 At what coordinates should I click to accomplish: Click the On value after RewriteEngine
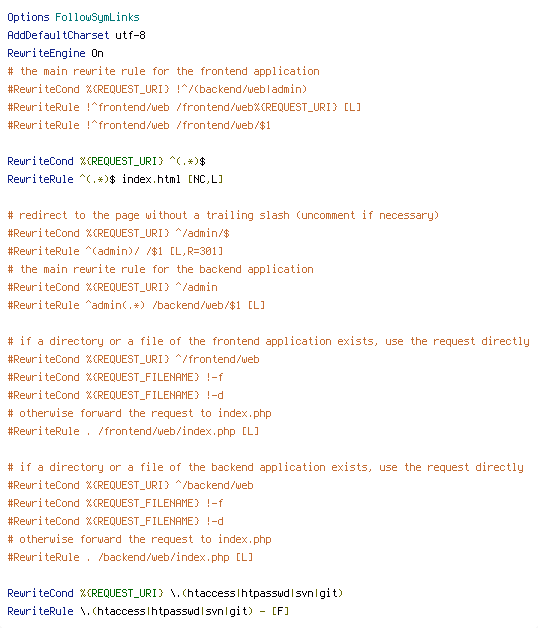pos(97,53)
